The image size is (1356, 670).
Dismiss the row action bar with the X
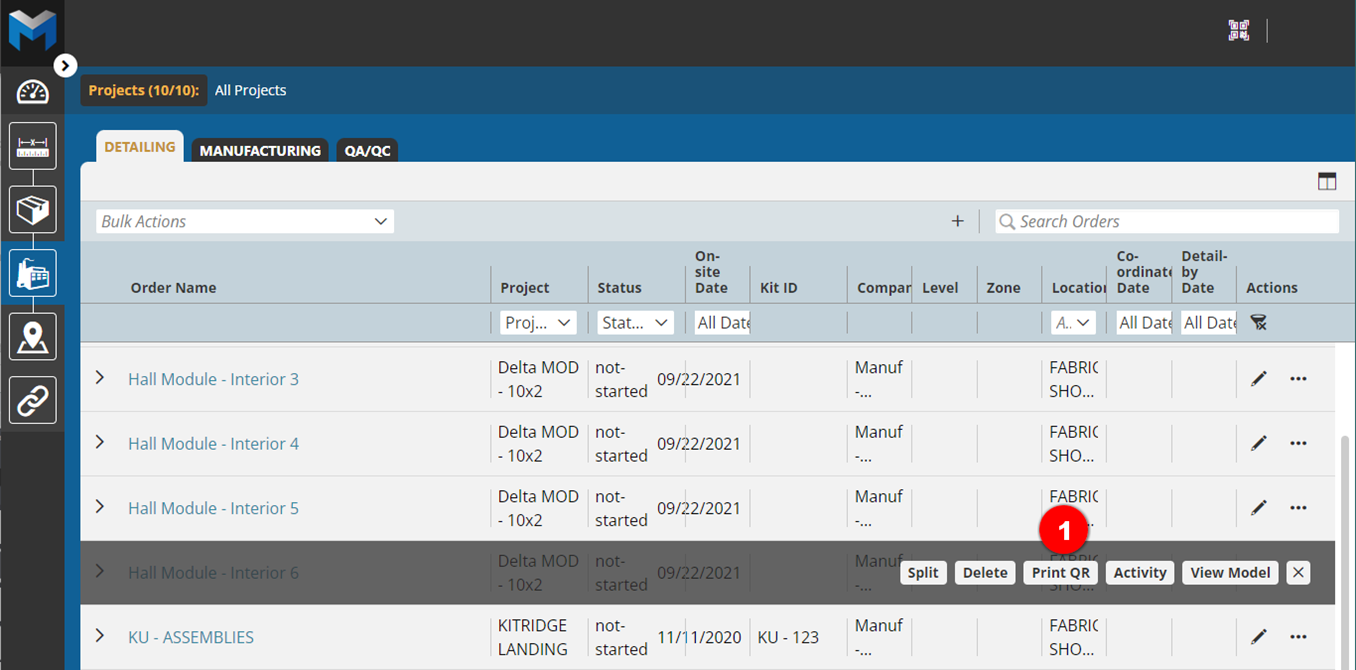[1298, 572]
